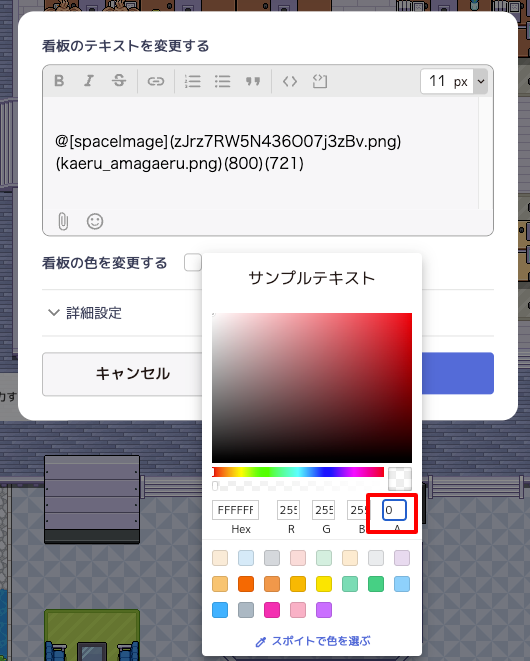Select the pale mint swatch in the top row
This screenshot has height=661, width=530.
pyautogui.click(x=324, y=558)
